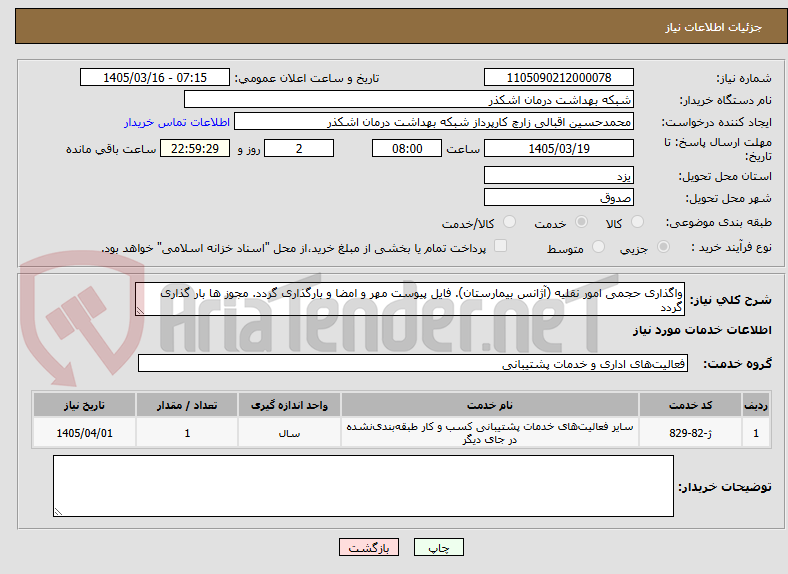Click the buyer name field شبکه بهداشت درمان اشکذر
Viewport: 788px width, 574px height.
(409, 100)
